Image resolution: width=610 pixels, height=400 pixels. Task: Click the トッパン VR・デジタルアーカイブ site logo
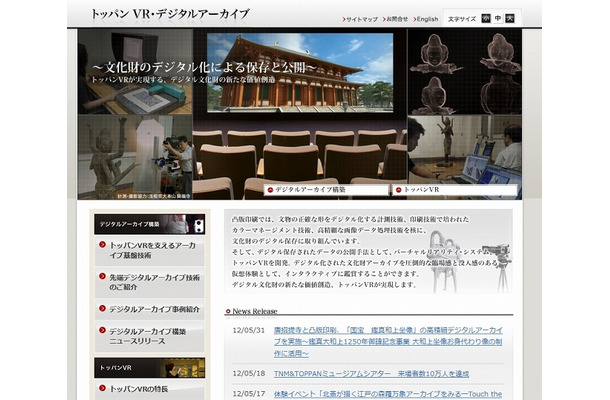tap(170, 14)
